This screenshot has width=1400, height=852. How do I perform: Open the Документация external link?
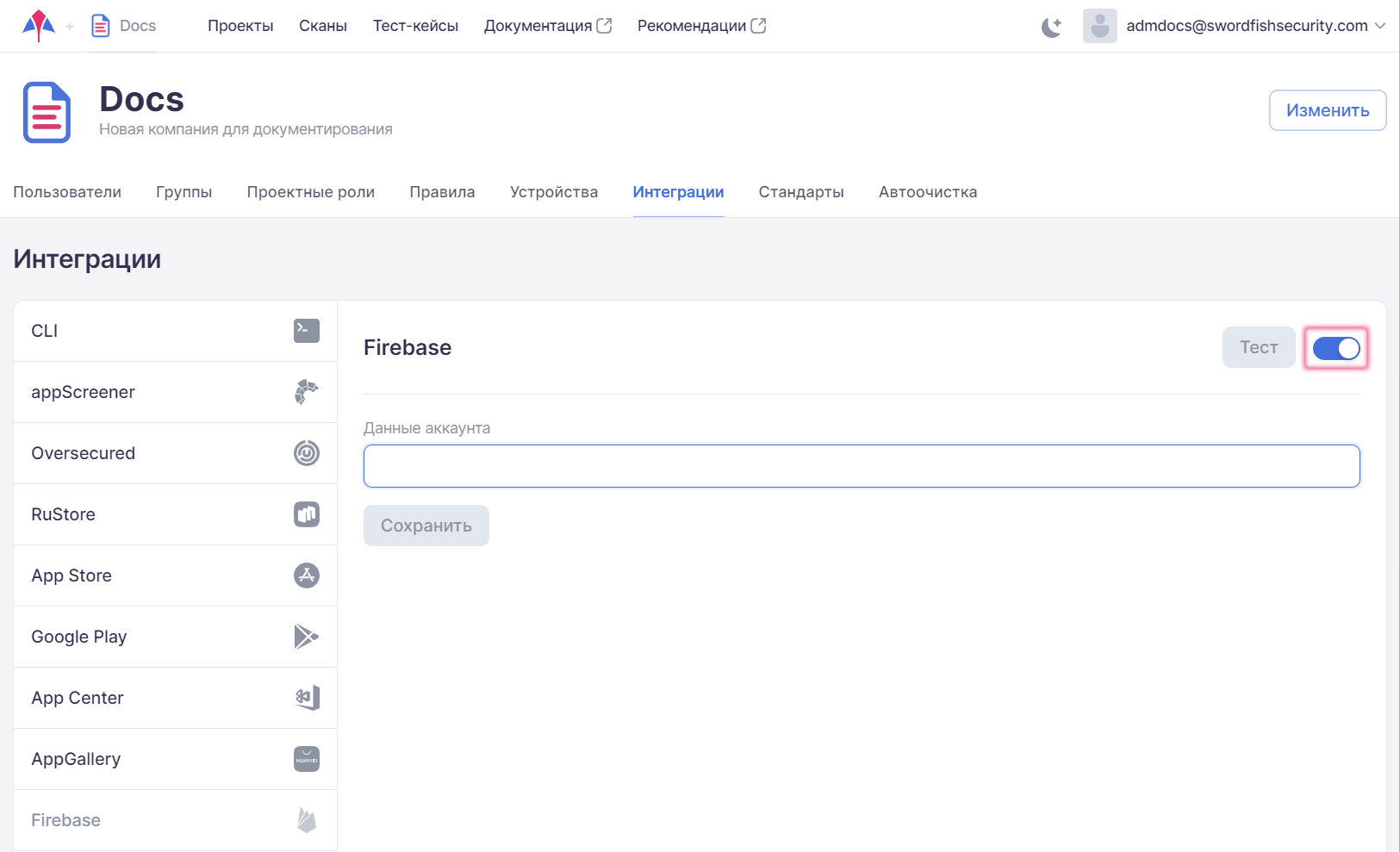[x=547, y=26]
